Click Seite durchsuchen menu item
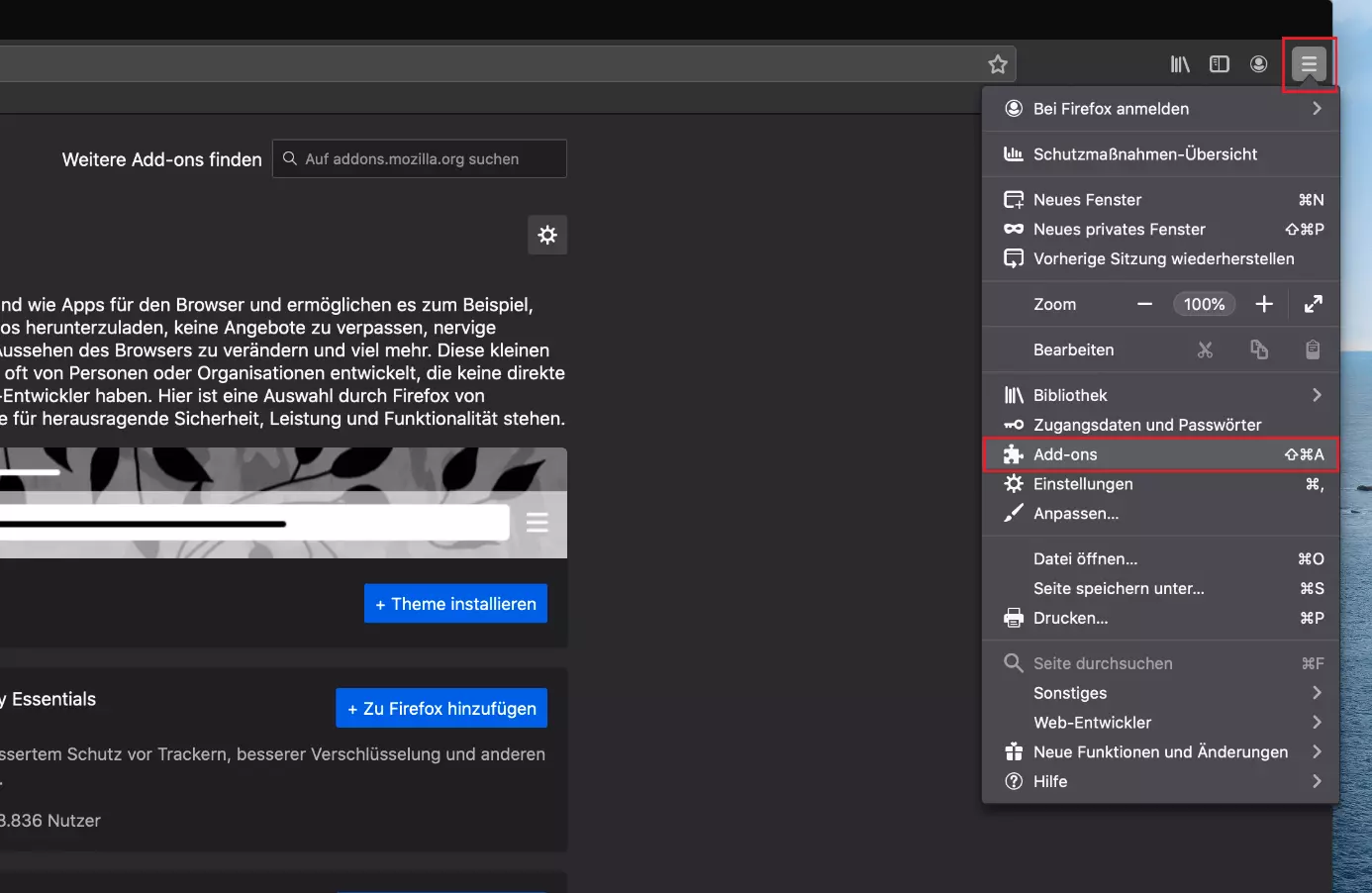 click(1160, 663)
